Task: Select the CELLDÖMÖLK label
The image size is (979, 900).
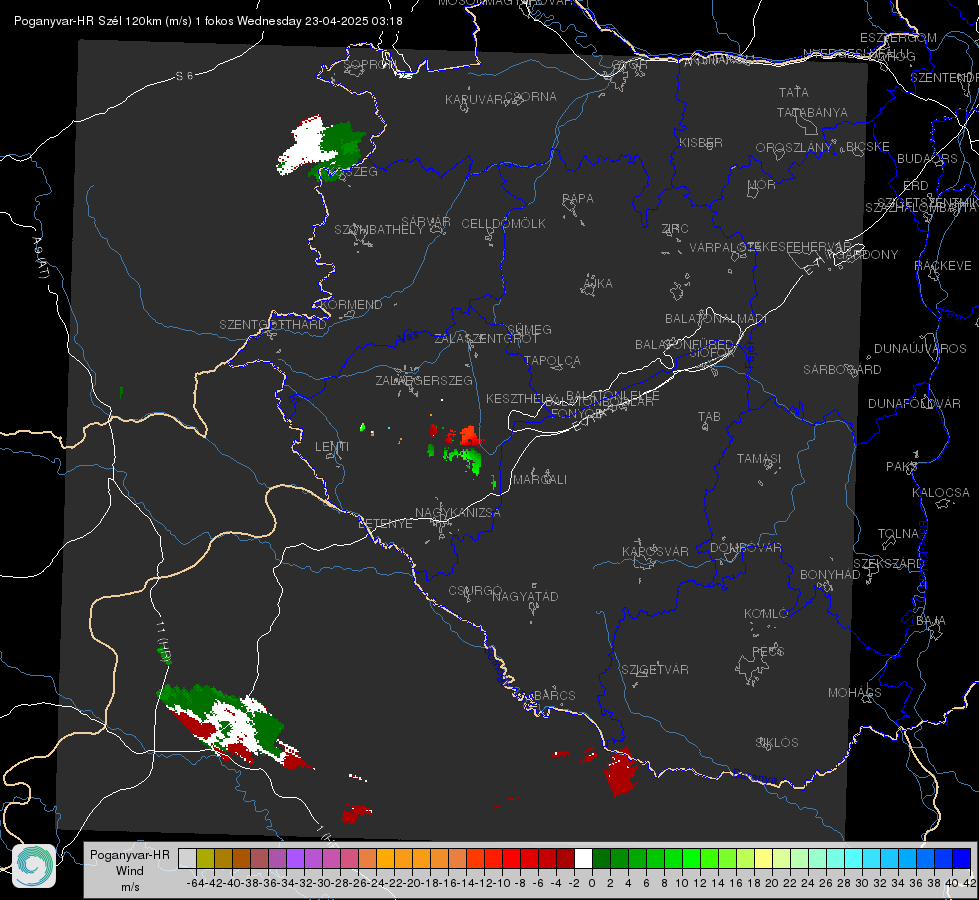Action: [x=503, y=224]
